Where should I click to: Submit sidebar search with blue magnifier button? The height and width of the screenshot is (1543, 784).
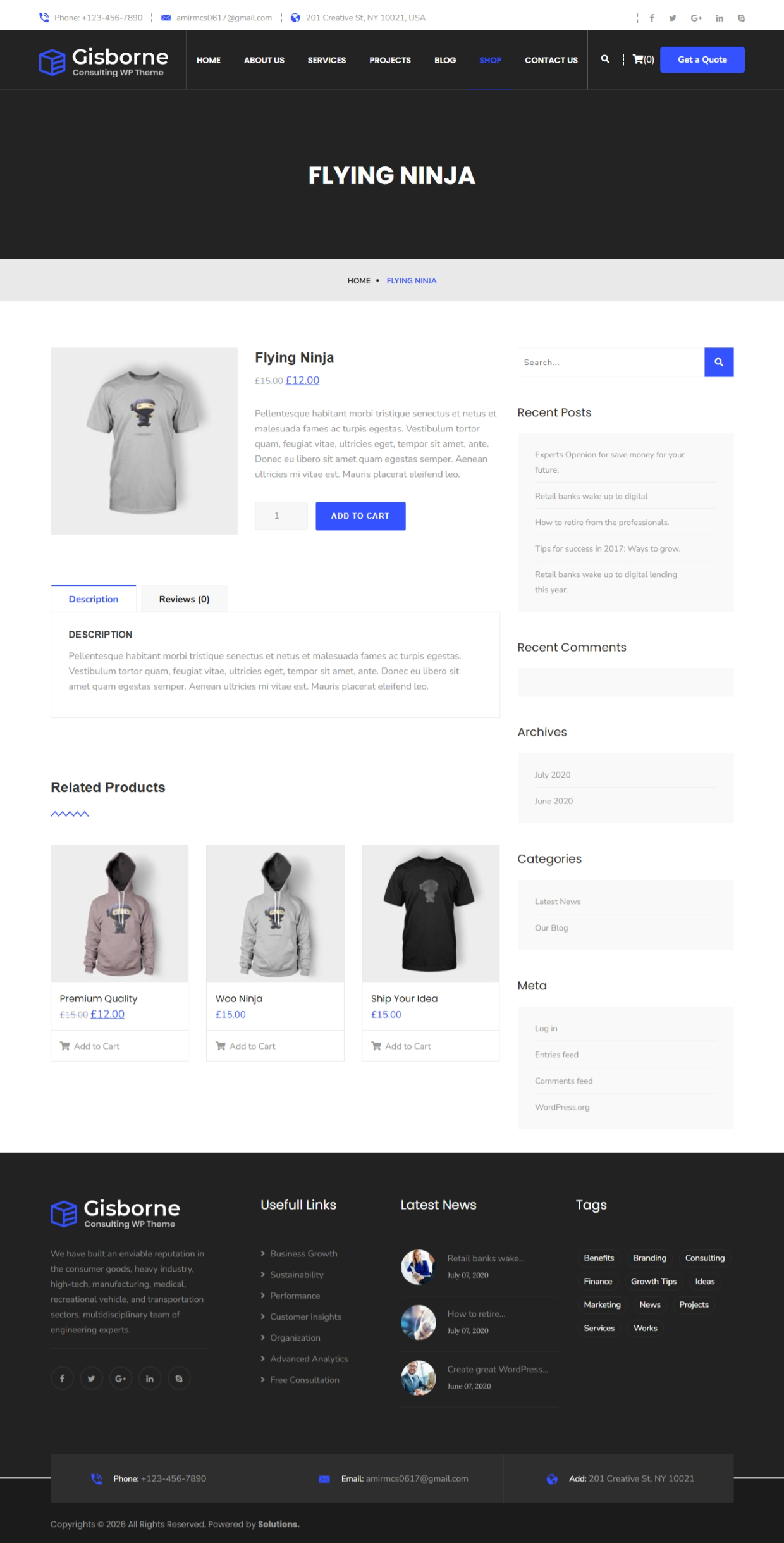click(719, 362)
